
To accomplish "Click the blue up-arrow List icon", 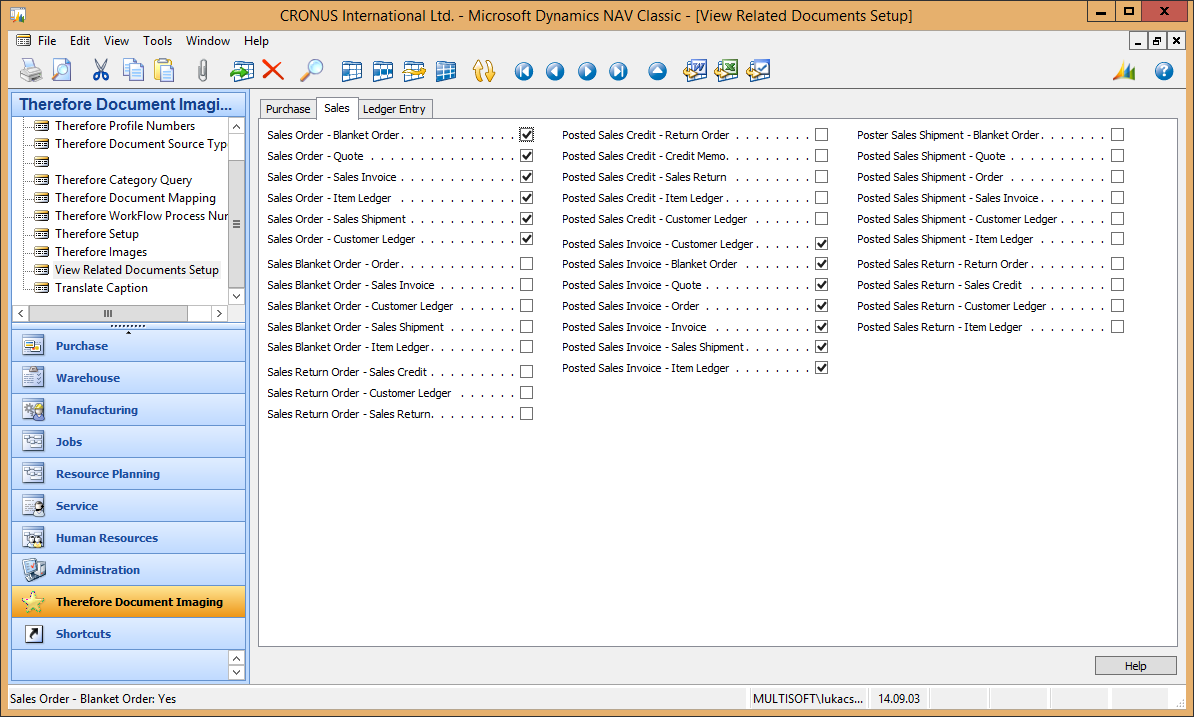I will point(657,71).
